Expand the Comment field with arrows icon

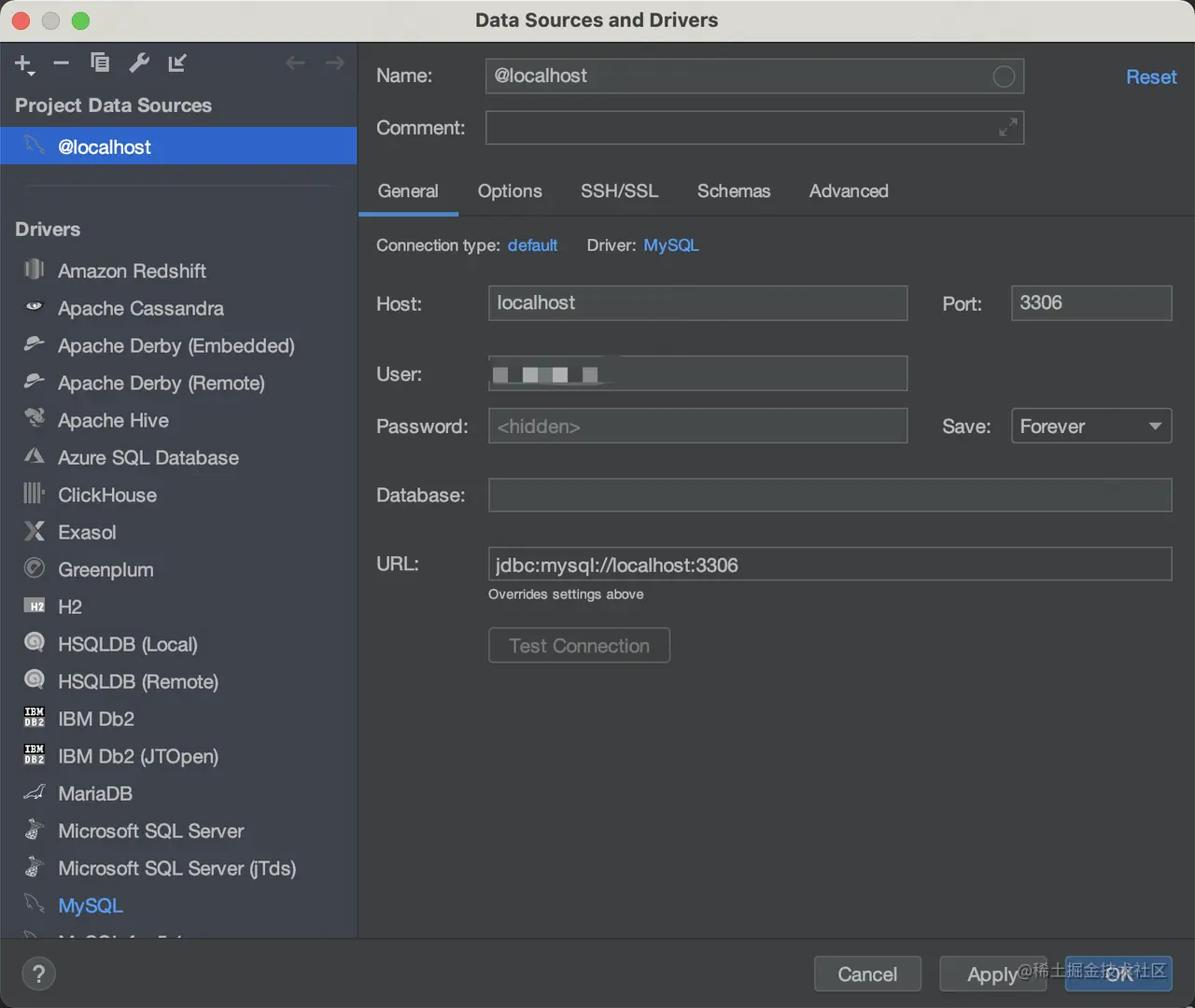(x=1007, y=128)
